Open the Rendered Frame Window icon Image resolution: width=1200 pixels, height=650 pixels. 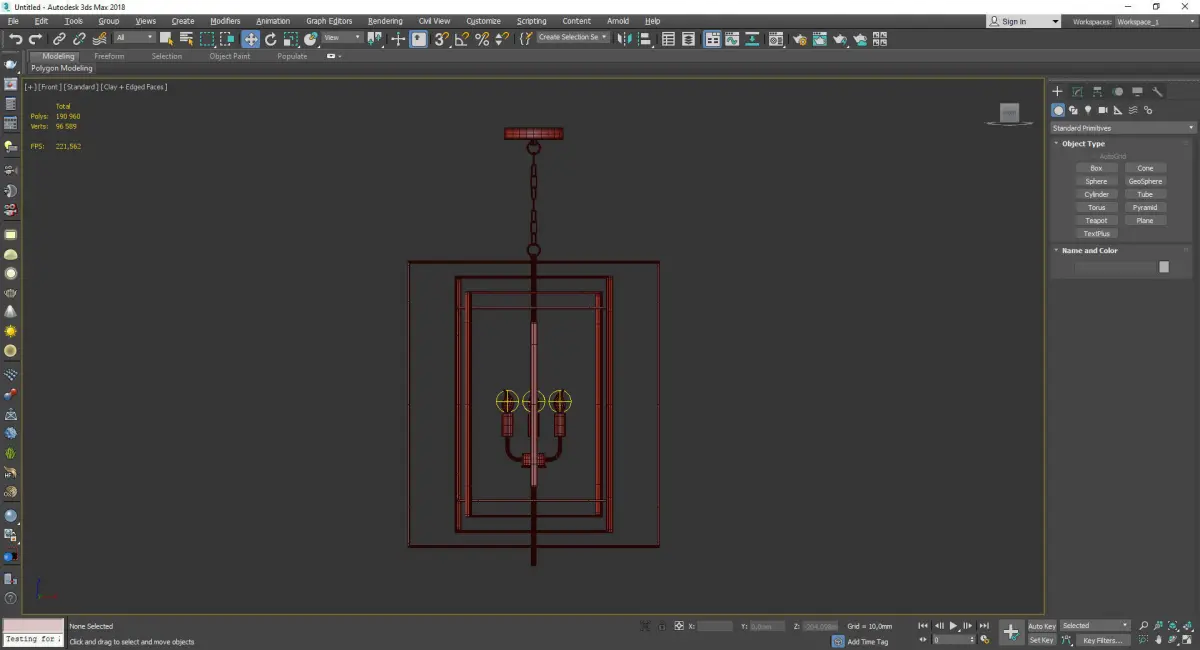[x=819, y=39]
